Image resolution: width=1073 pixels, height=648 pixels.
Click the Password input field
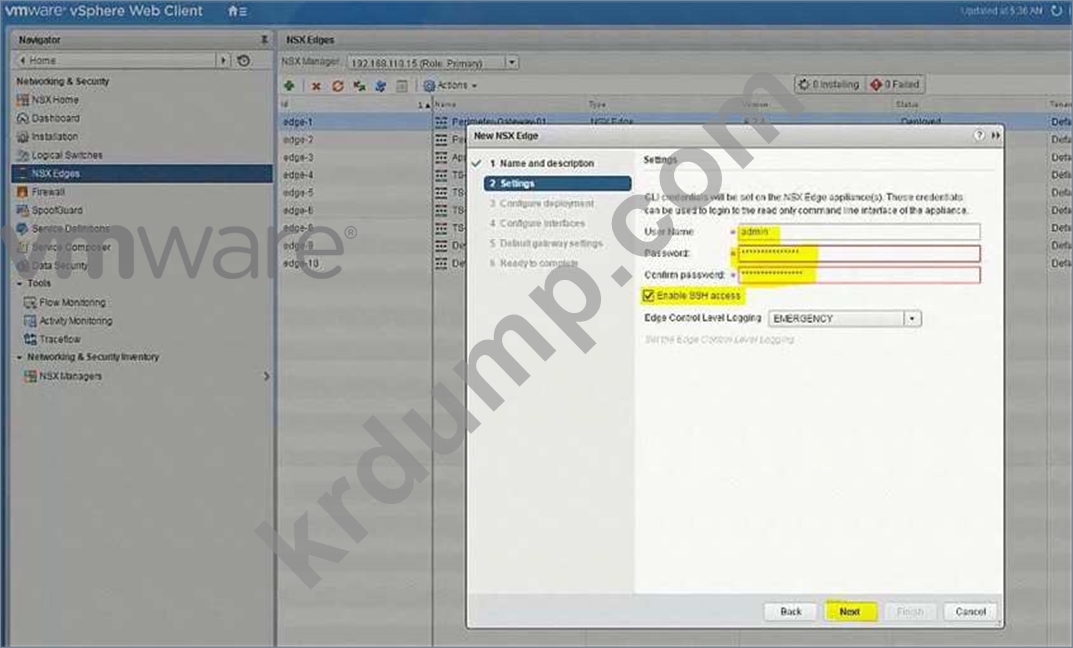pos(859,253)
